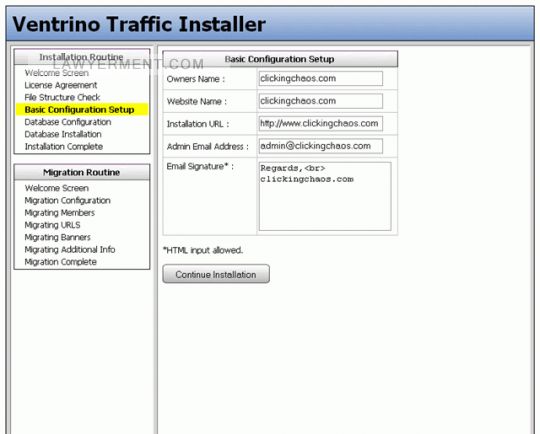Click the Ventrino Traffic Installer title

[139, 24]
